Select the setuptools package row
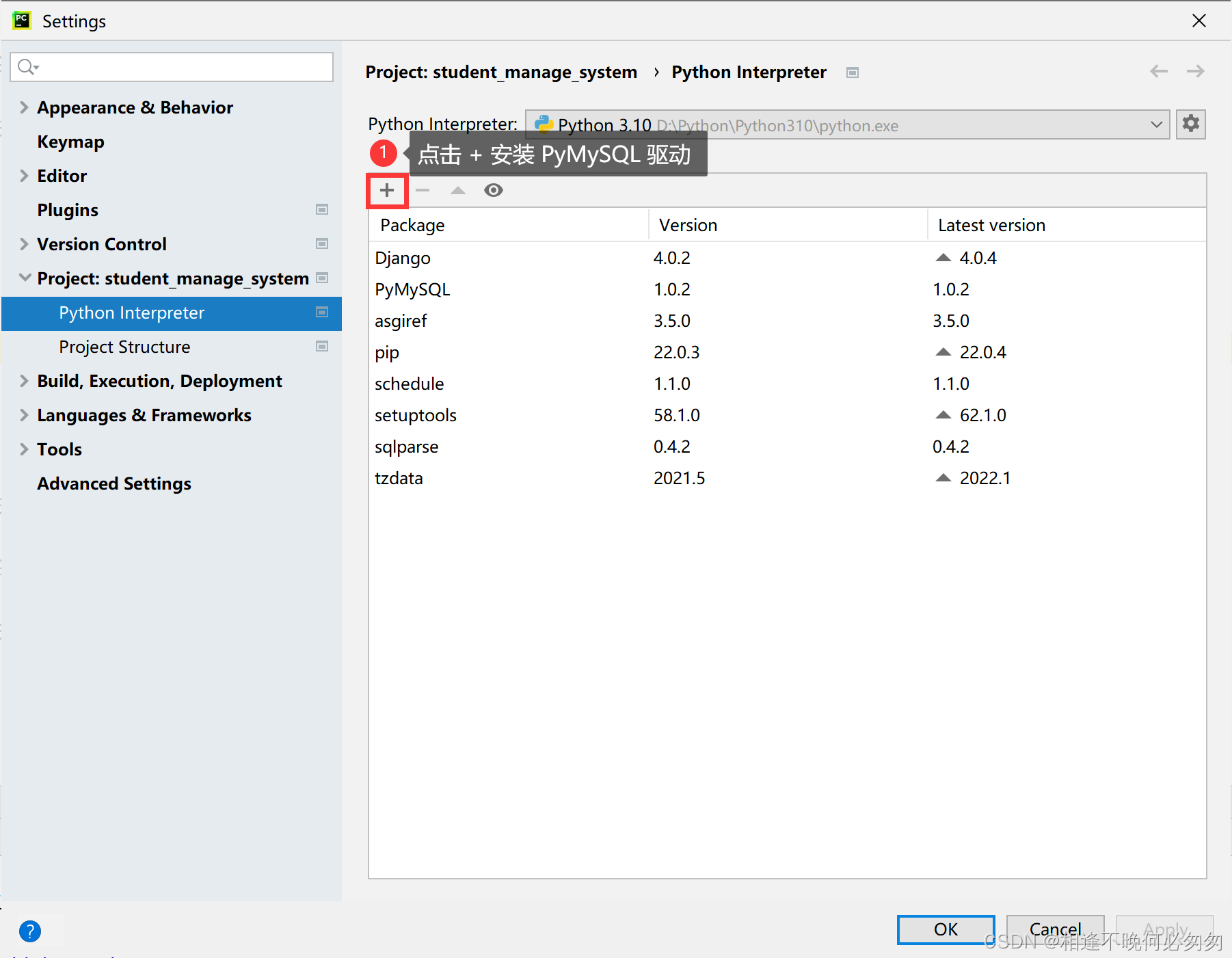The image size is (1232, 958). point(788,415)
